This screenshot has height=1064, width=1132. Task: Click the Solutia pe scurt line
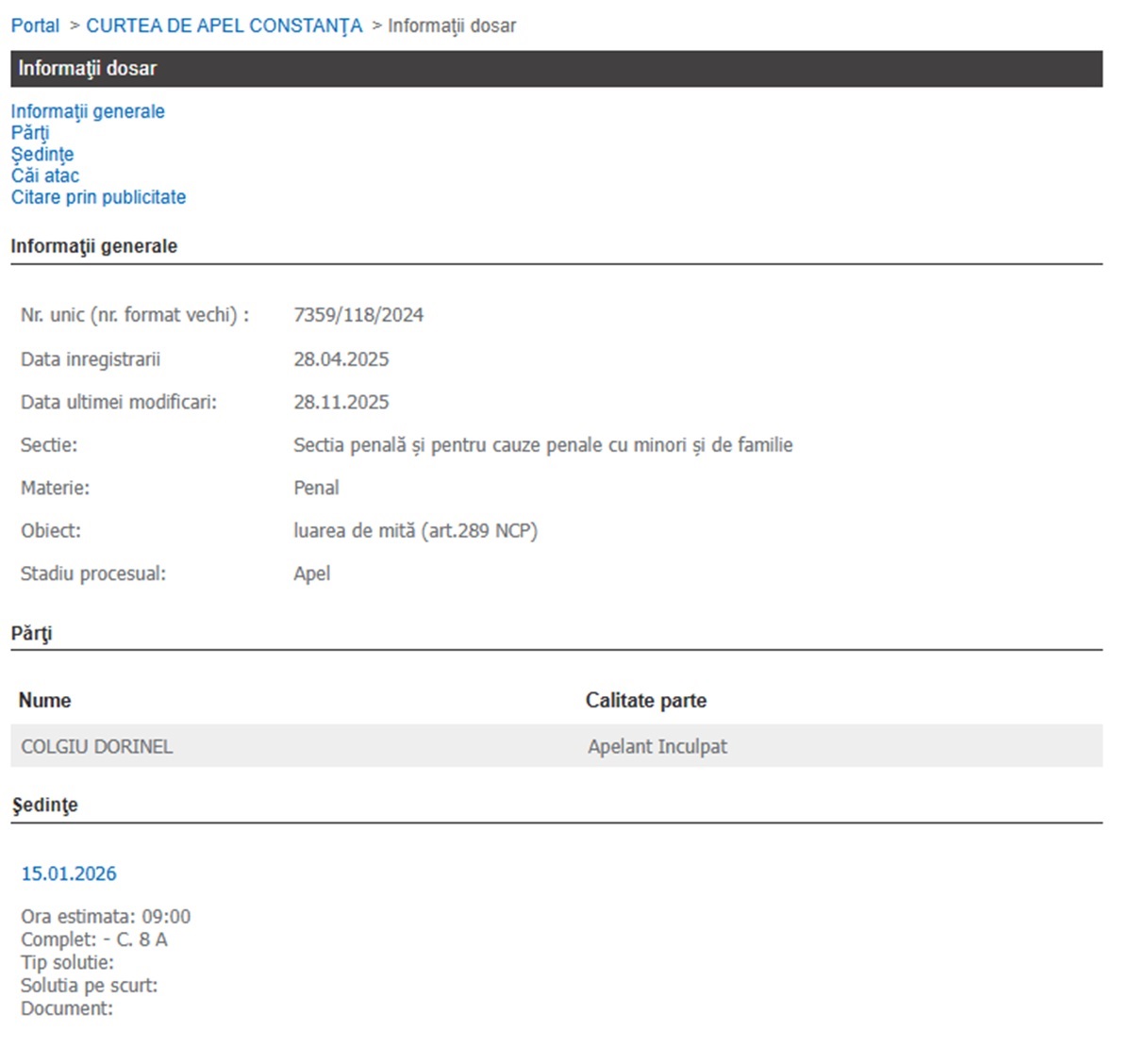[x=90, y=986]
